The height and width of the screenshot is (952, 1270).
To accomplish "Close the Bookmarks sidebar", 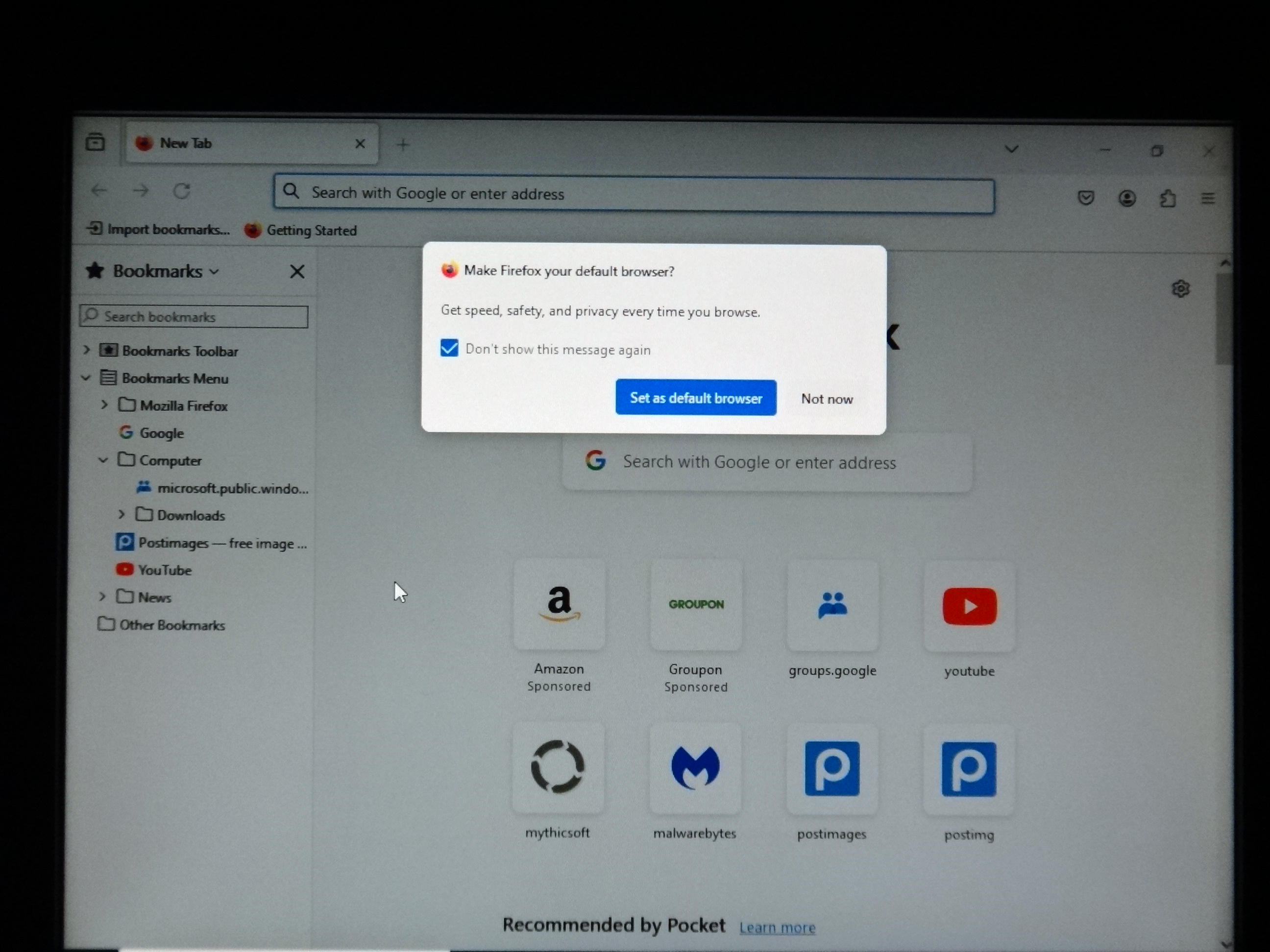I will click(x=297, y=271).
